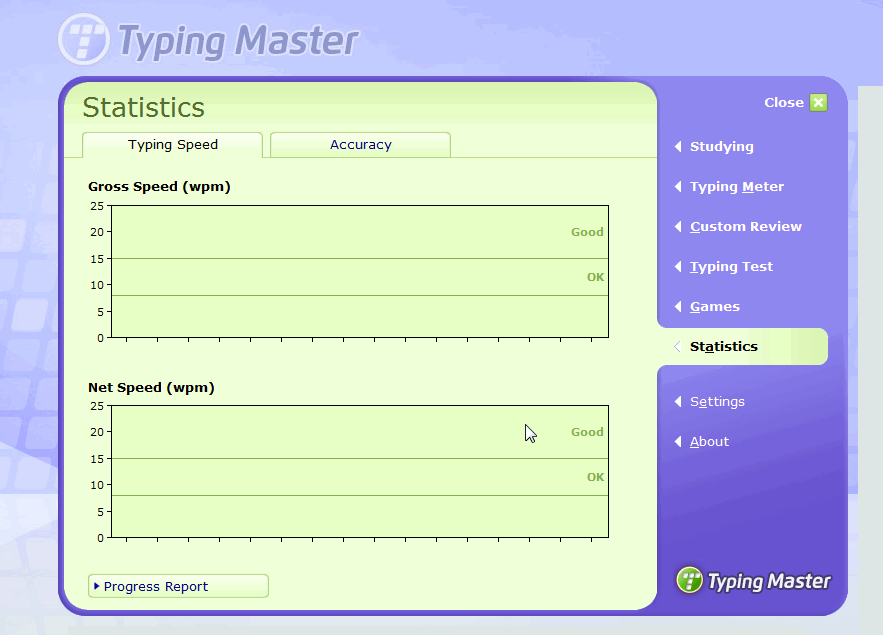Click the Good label in Gross Speed chart
Image resolution: width=883 pixels, height=635 pixels.
587,232
